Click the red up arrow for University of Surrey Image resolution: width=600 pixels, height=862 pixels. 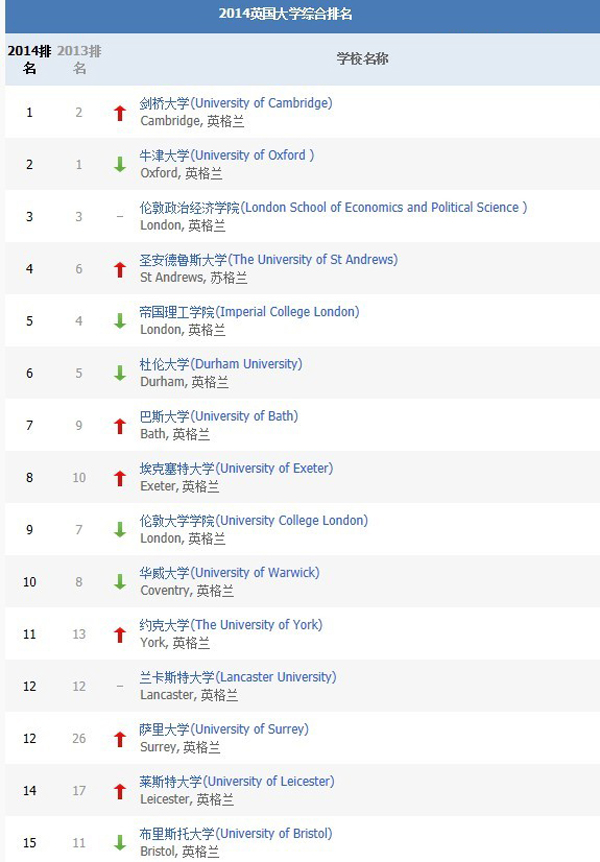[120, 739]
